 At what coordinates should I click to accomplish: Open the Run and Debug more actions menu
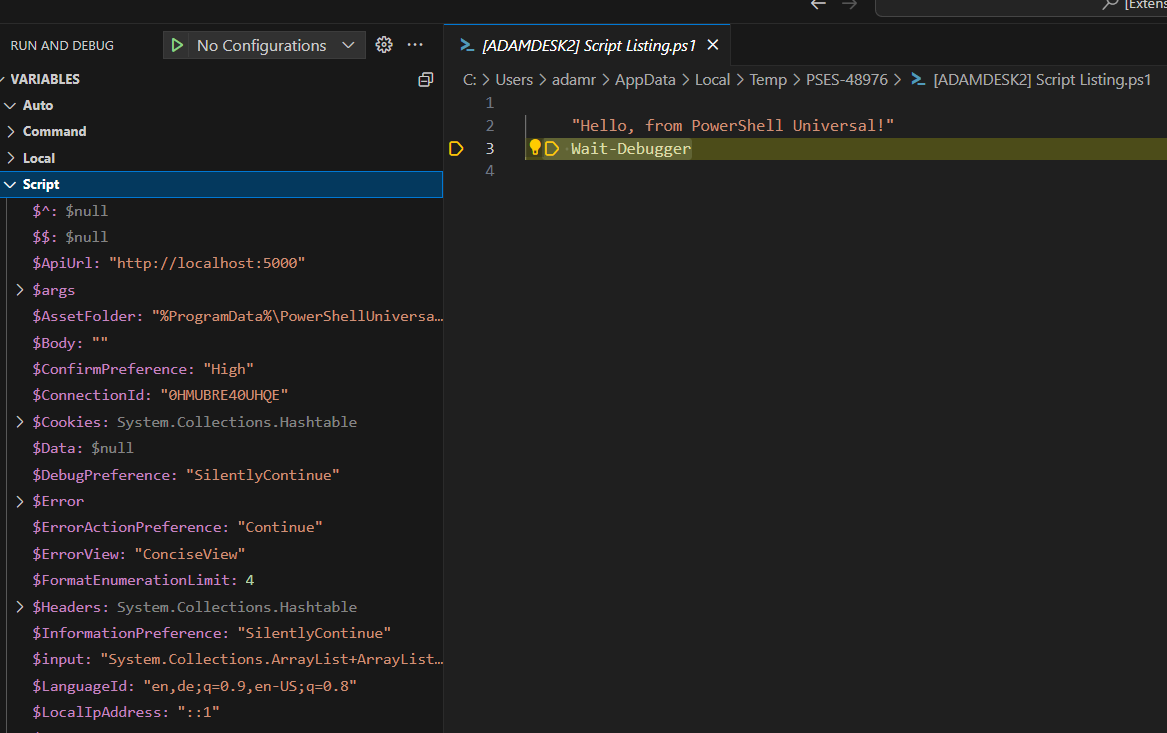[415, 45]
